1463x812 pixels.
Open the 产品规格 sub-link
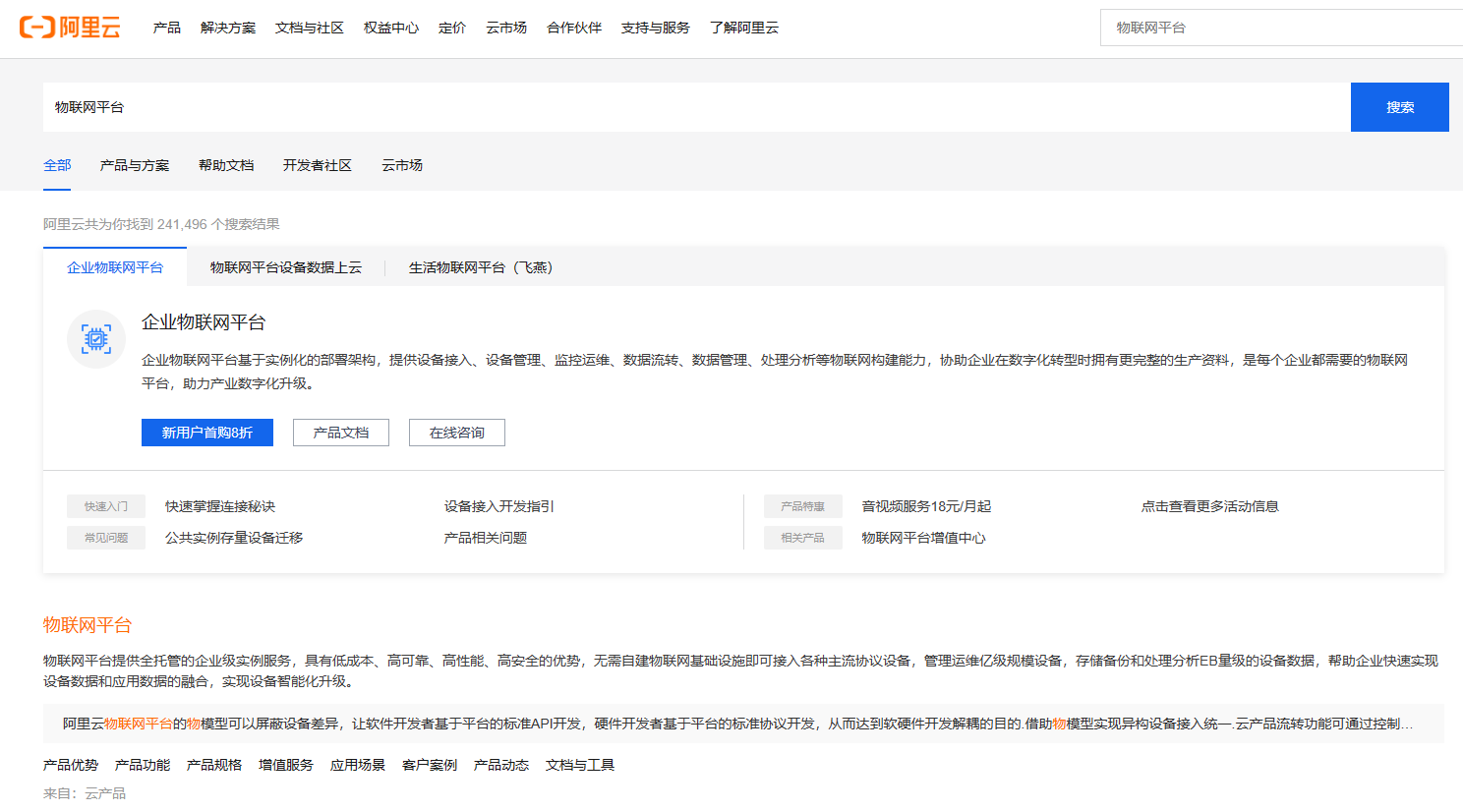214,765
